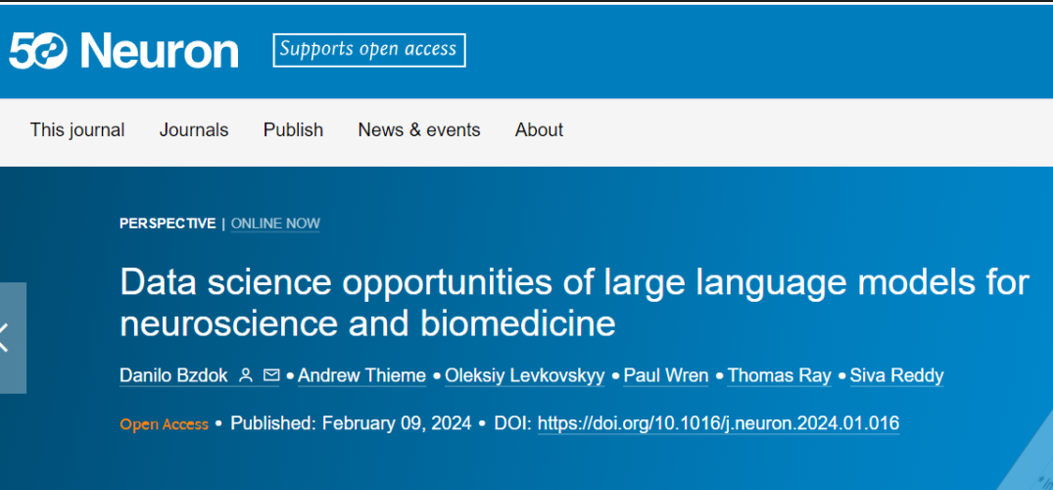The height and width of the screenshot is (490, 1053).
Task: Click the About menu item
Action: click(539, 130)
